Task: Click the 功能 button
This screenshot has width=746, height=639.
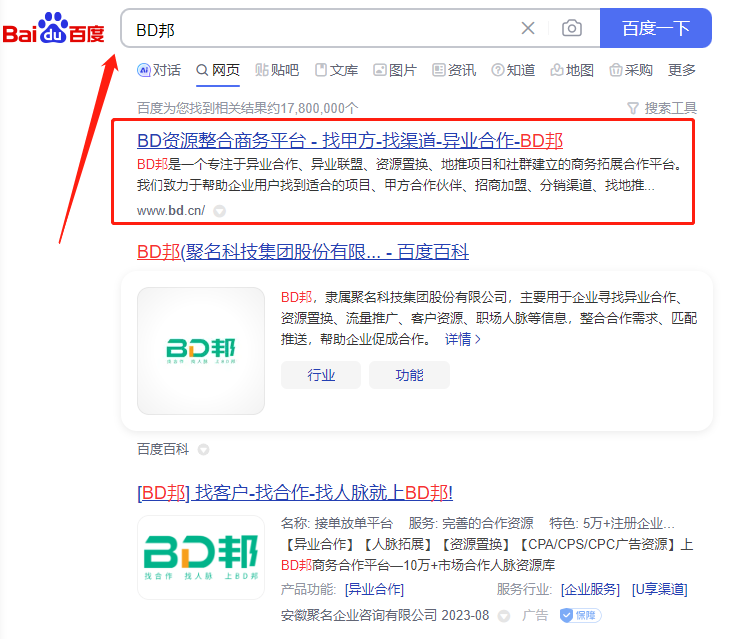Action: (409, 375)
